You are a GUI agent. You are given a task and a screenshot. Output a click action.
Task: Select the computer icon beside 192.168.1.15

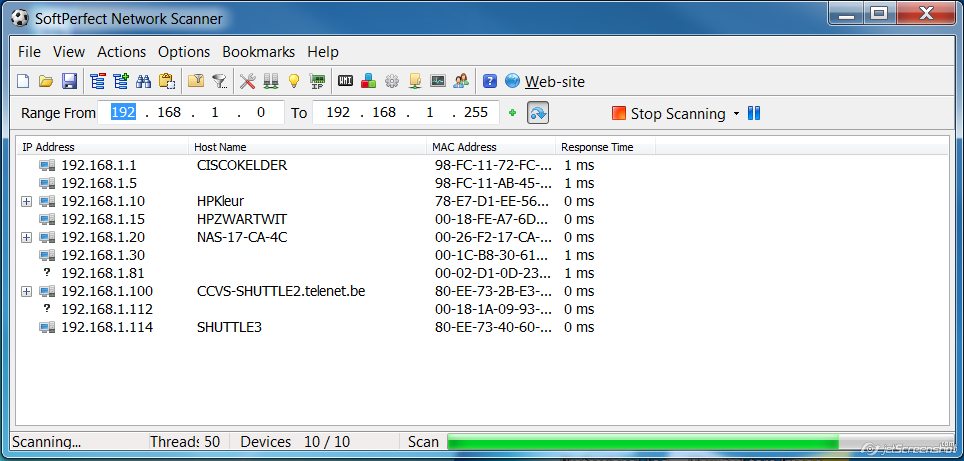pos(47,219)
